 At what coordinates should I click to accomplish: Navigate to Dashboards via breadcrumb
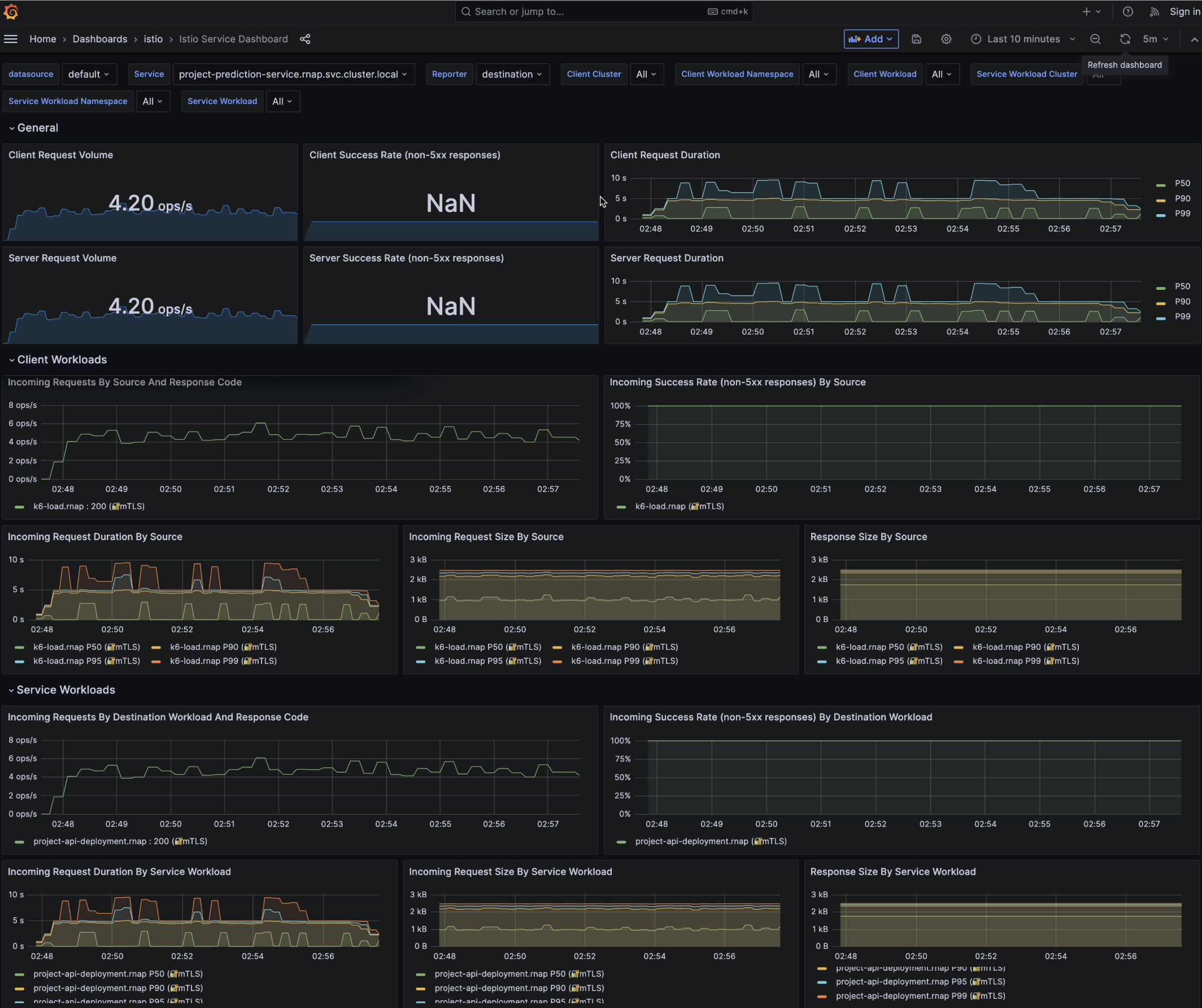pos(99,39)
